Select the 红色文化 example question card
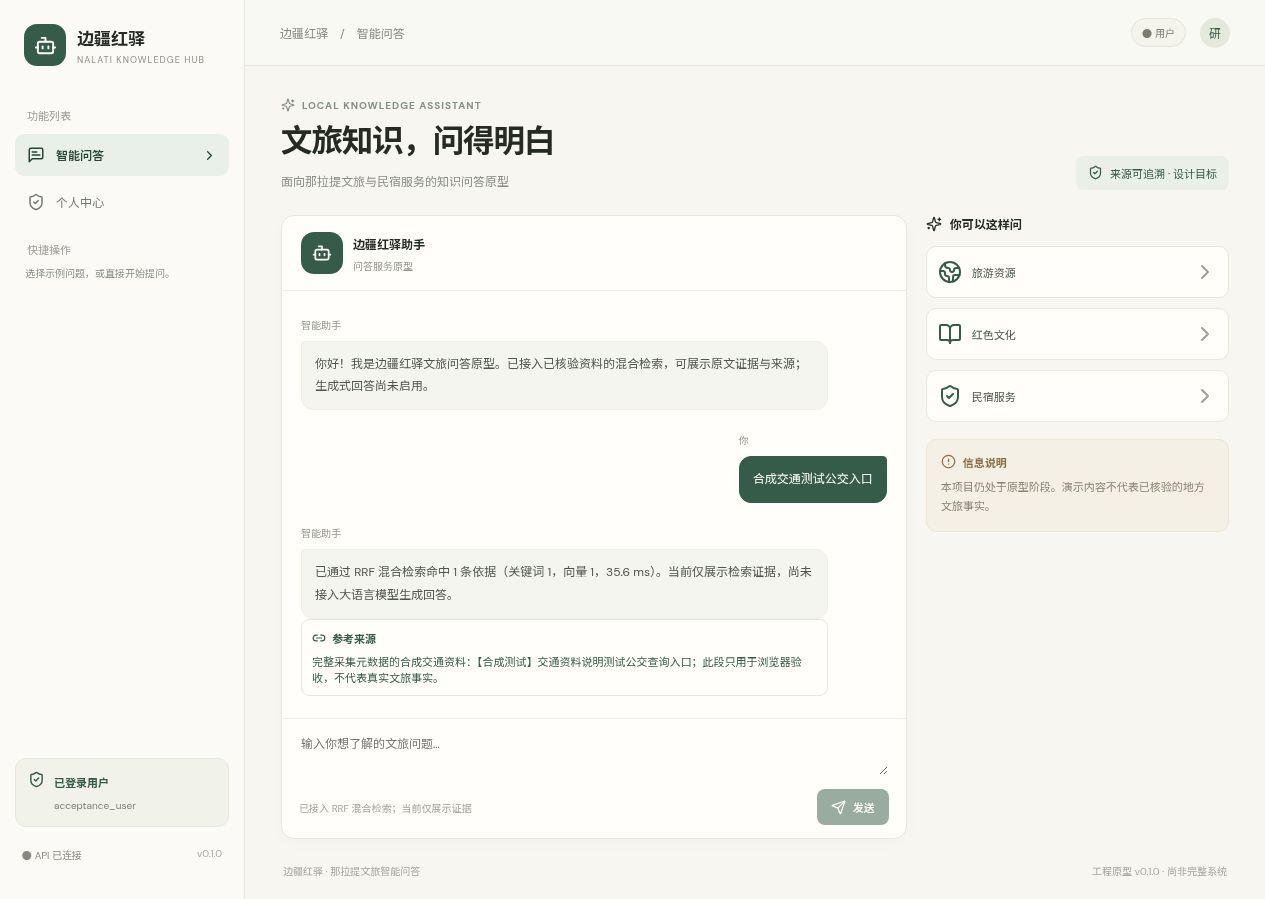Screen dimensions: 1265x899 click(x=1077, y=334)
